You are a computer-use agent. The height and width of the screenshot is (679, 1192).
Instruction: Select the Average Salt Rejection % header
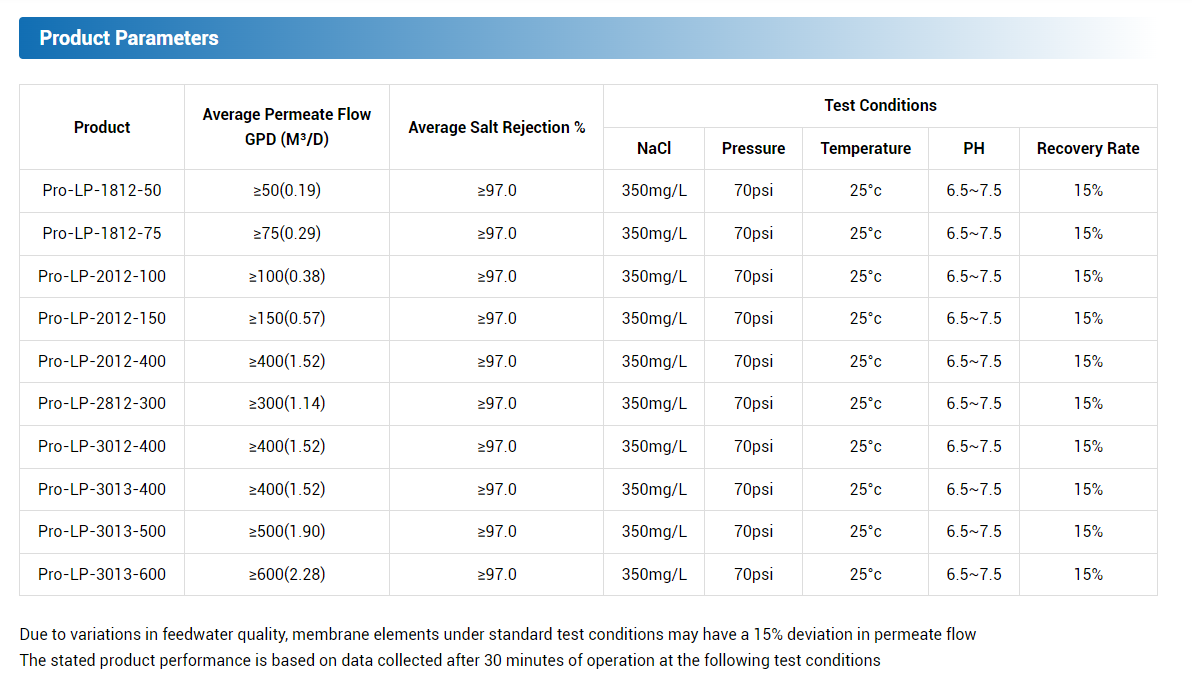496,127
